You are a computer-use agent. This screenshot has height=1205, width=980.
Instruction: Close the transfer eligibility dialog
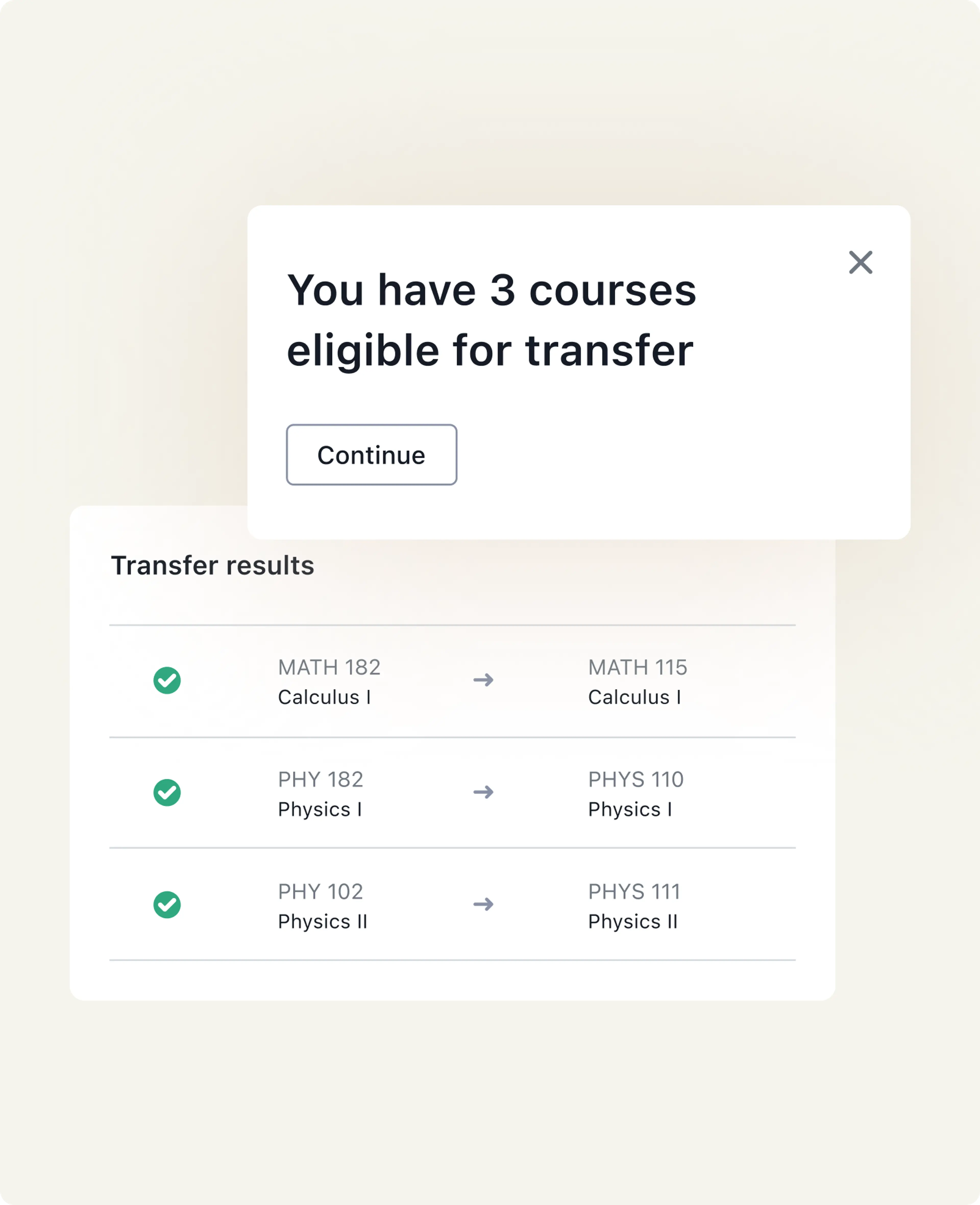[860, 263]
